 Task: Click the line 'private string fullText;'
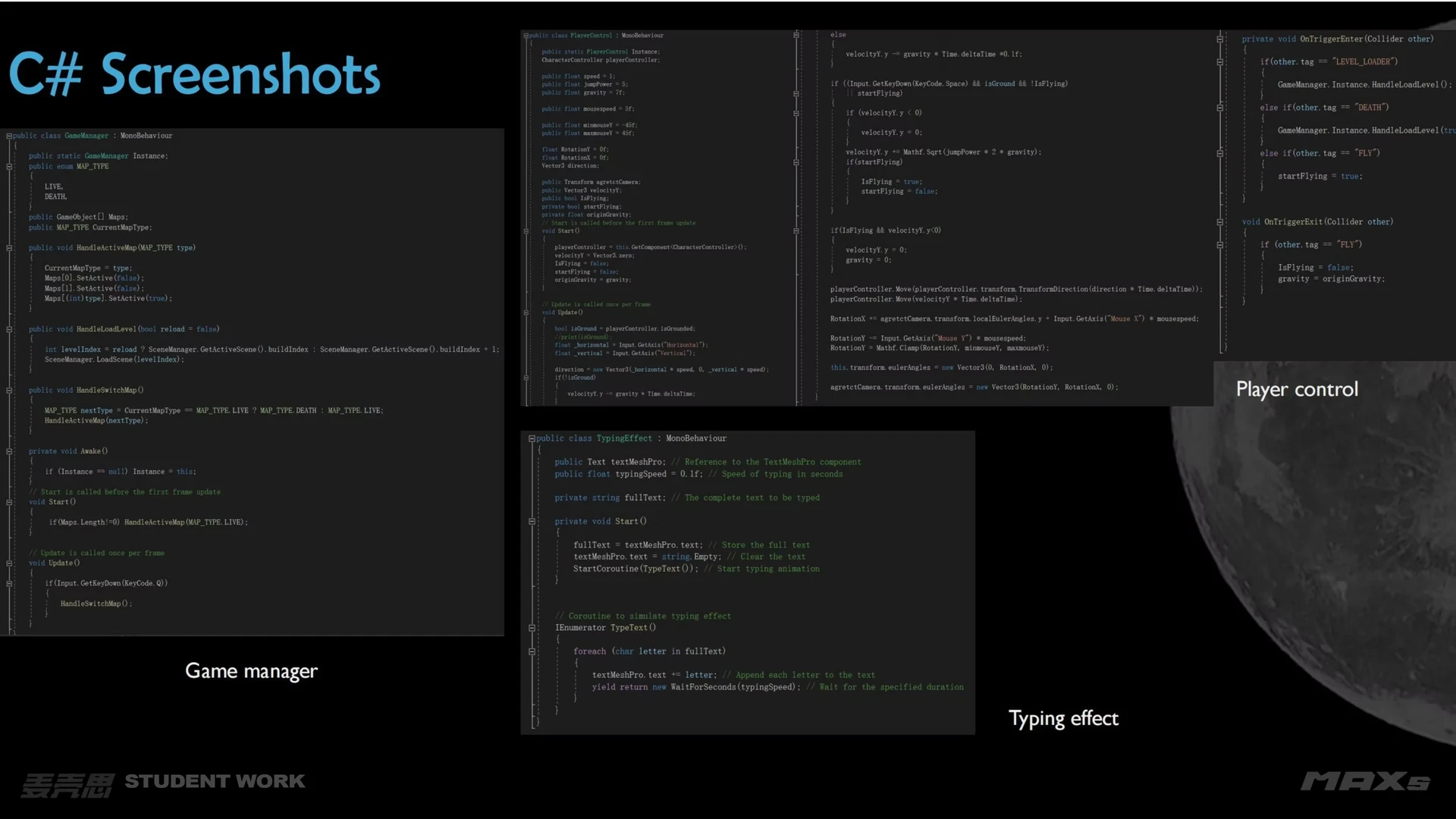(687, 497)
